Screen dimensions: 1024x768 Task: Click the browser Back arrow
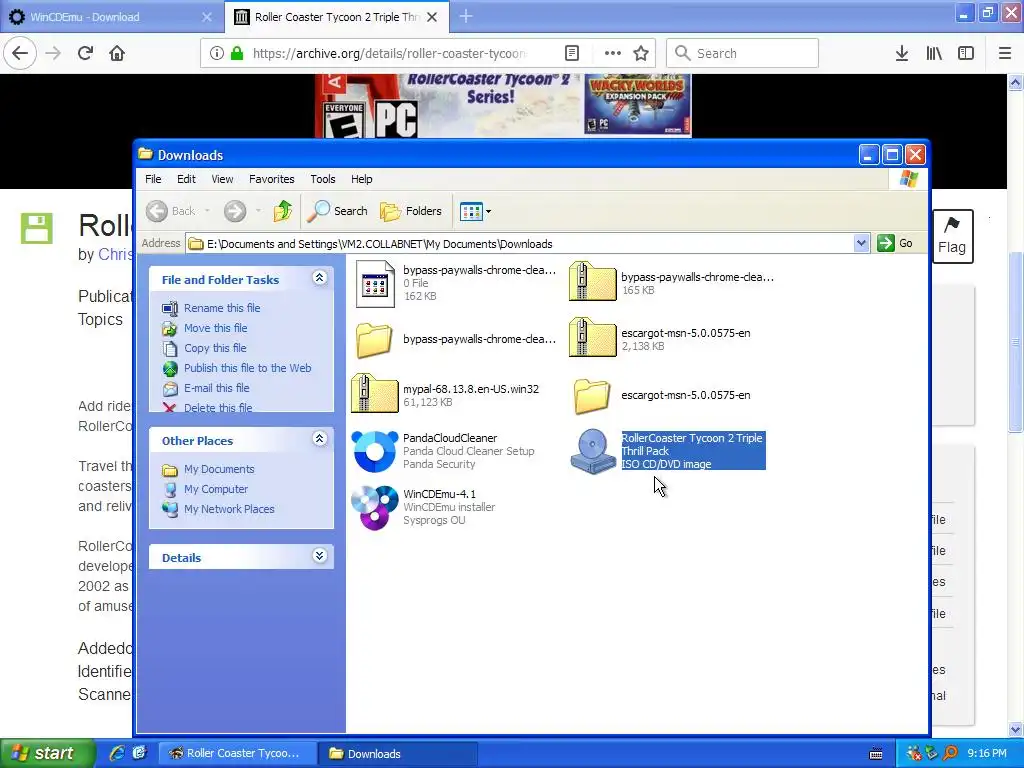[x=20, y=53]
